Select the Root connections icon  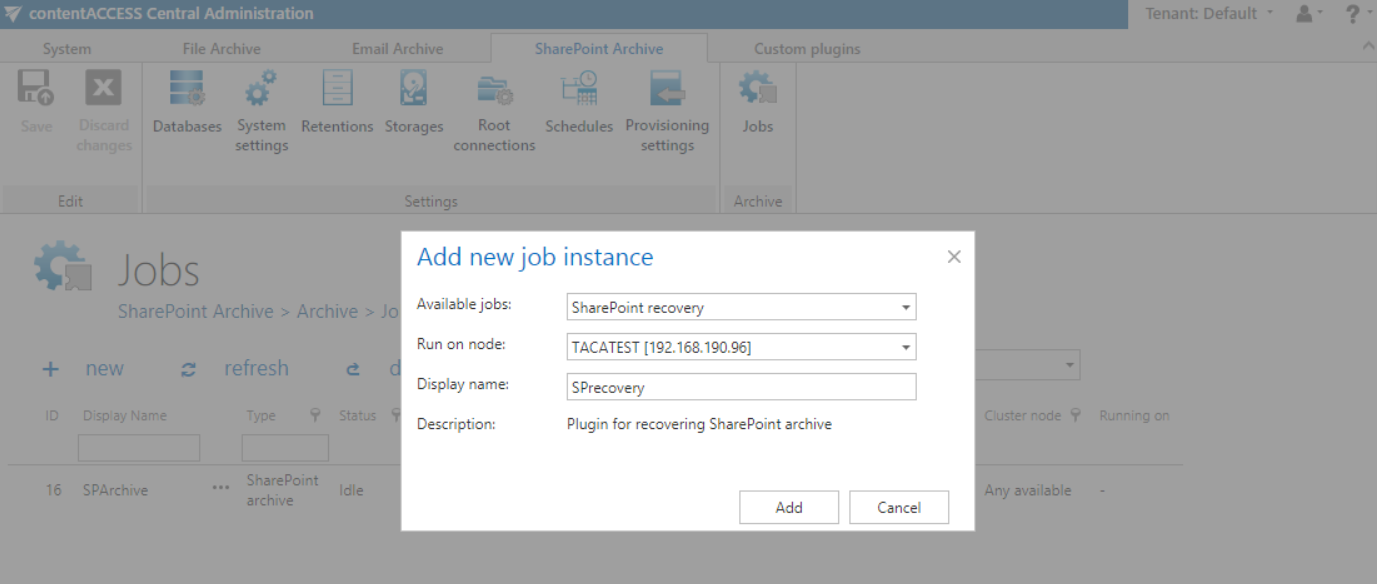[494, 90]
